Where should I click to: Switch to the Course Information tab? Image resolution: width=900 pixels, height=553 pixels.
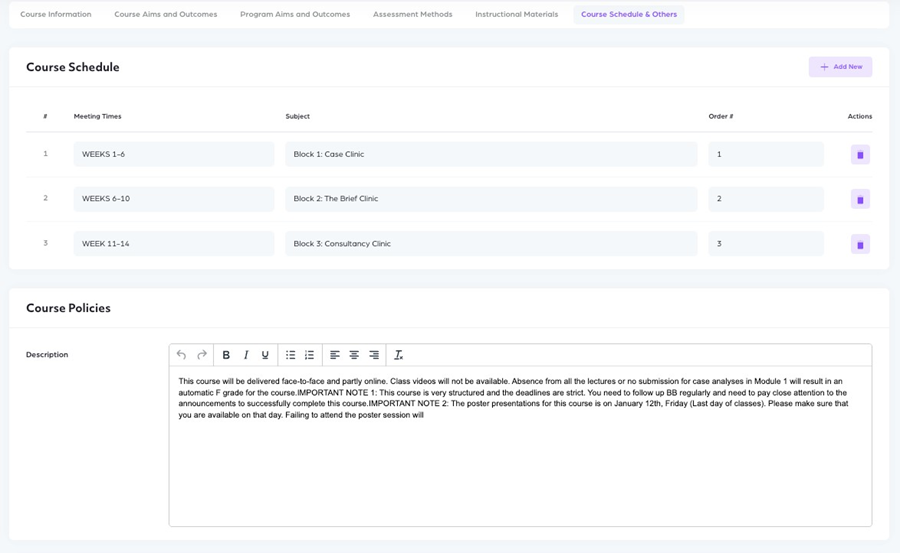pyautogui.click(x=56, y=15)
